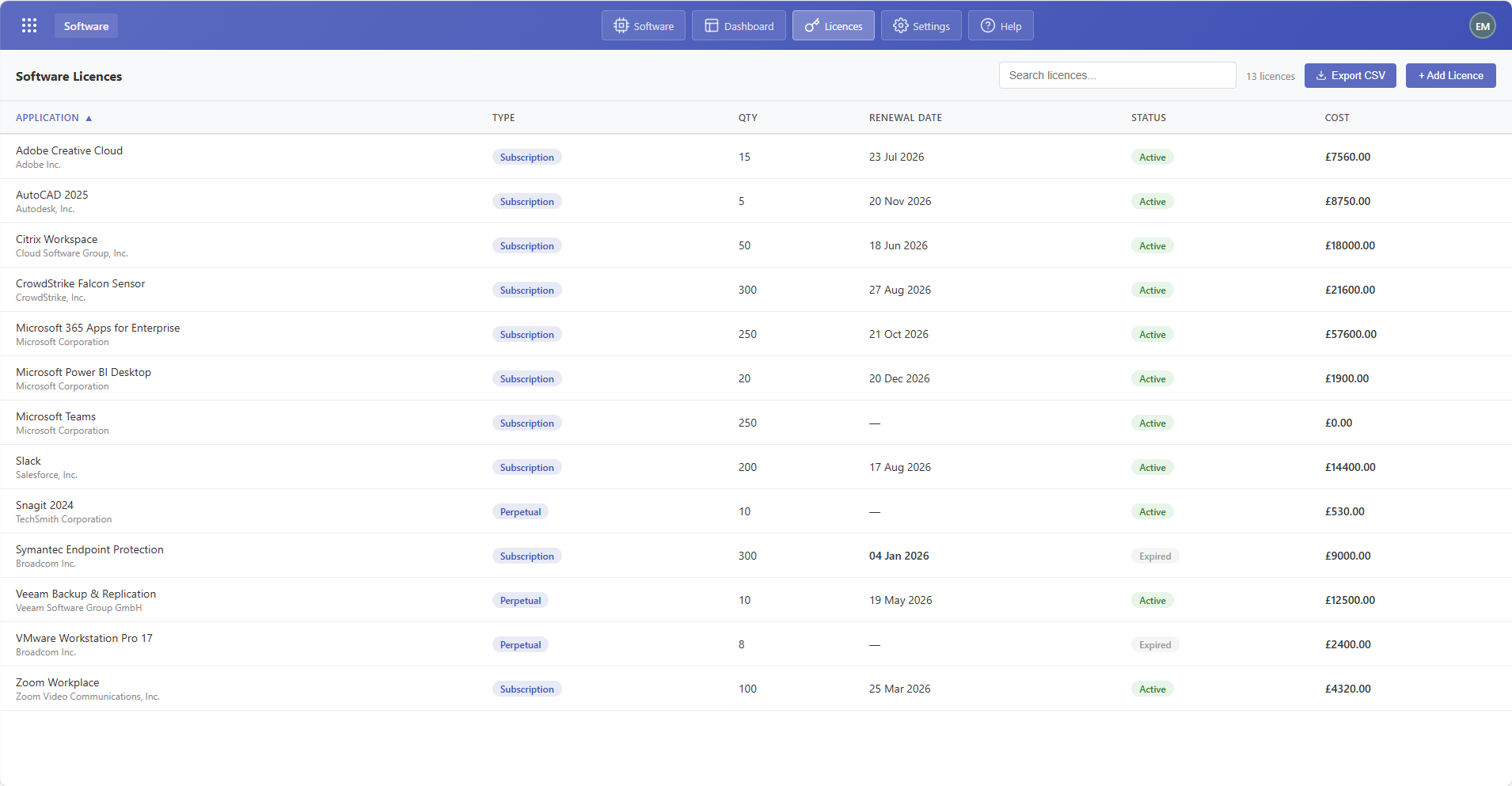Click the Subscription badge for Adobe Creative Cloud
This screenshot has width=1512, height=786.
click(x=527, y=157)
